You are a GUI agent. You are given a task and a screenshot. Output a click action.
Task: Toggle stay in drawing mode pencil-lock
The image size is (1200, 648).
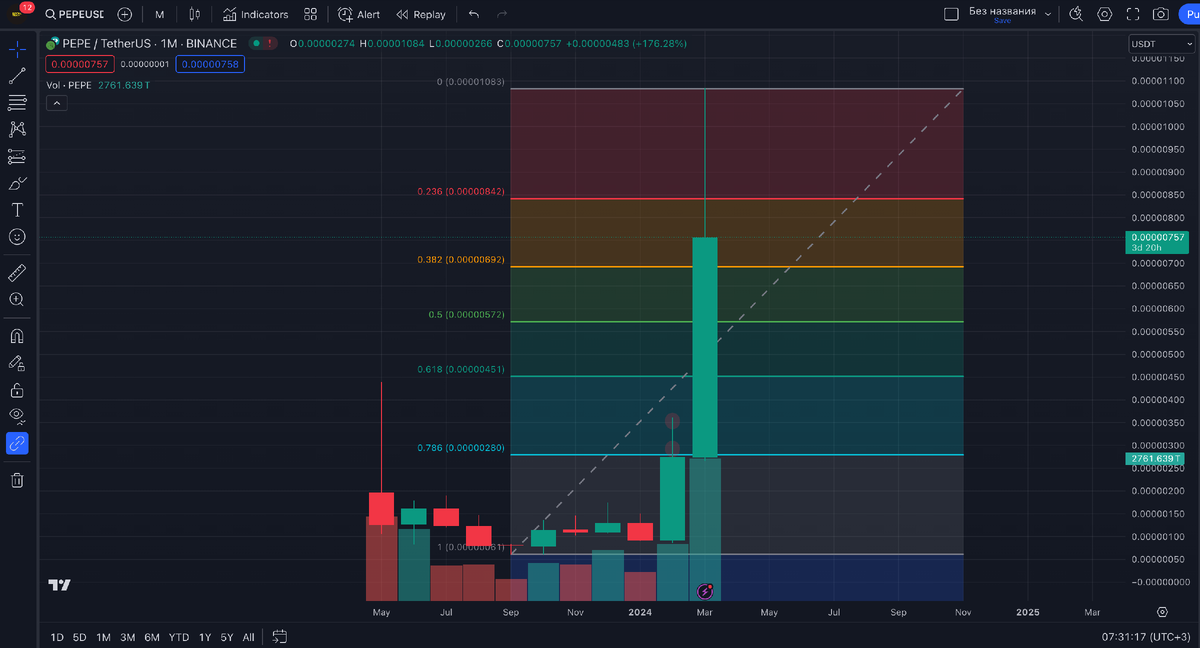pos(17,363)
